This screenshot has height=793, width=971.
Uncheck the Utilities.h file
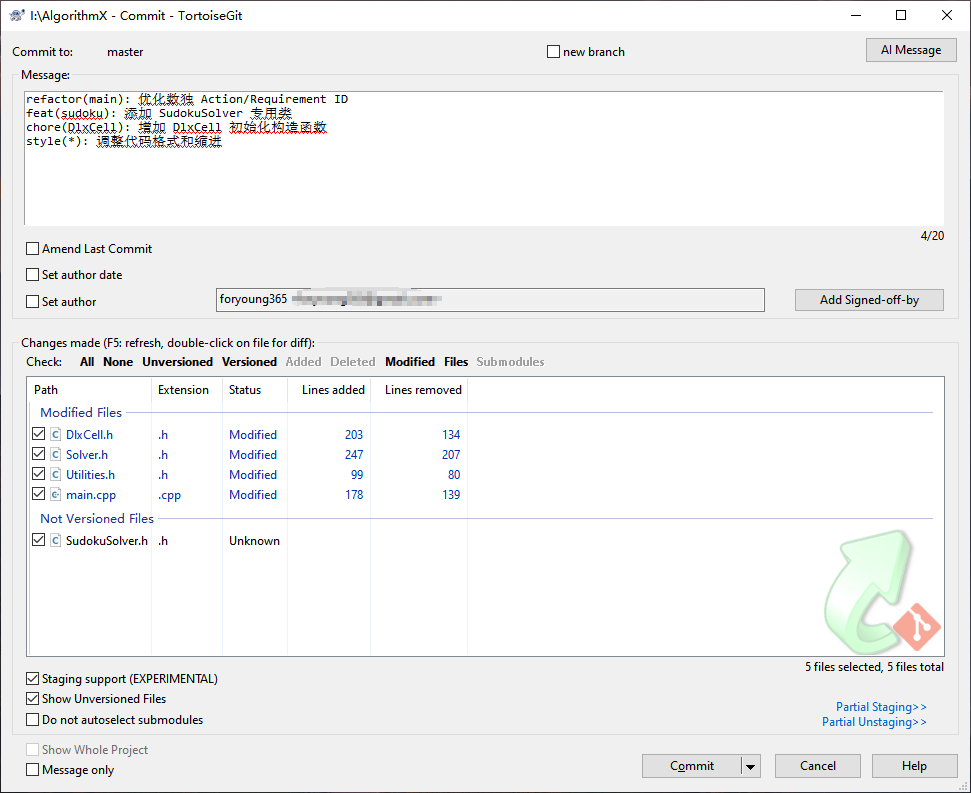pos(38,474)
